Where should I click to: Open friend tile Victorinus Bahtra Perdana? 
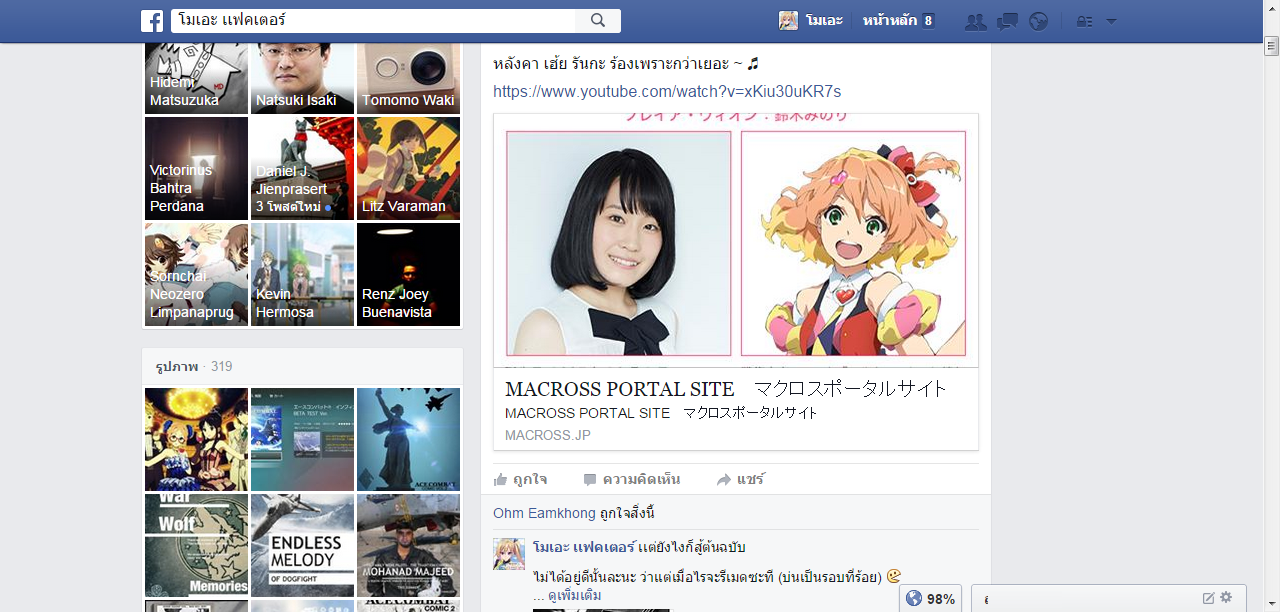(x=196, y=168)
